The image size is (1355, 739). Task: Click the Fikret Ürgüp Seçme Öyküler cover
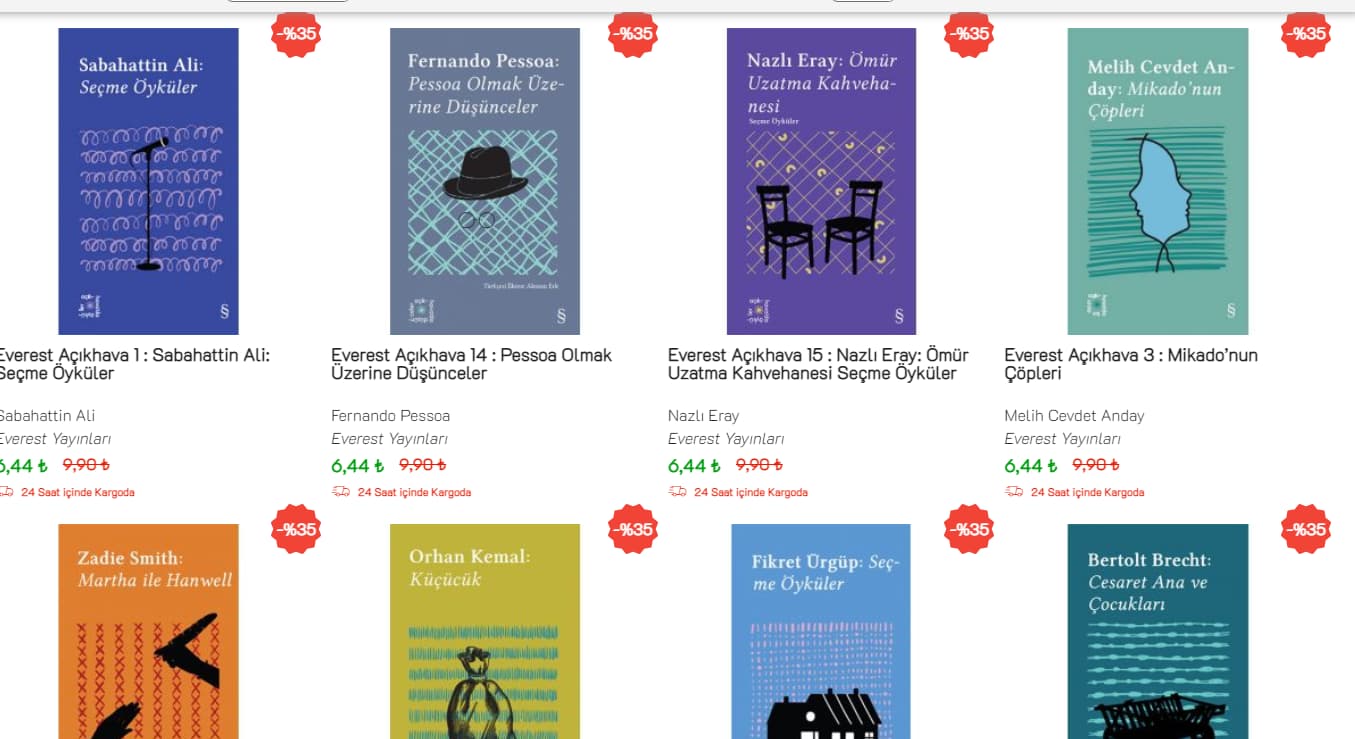click(821, 631)
